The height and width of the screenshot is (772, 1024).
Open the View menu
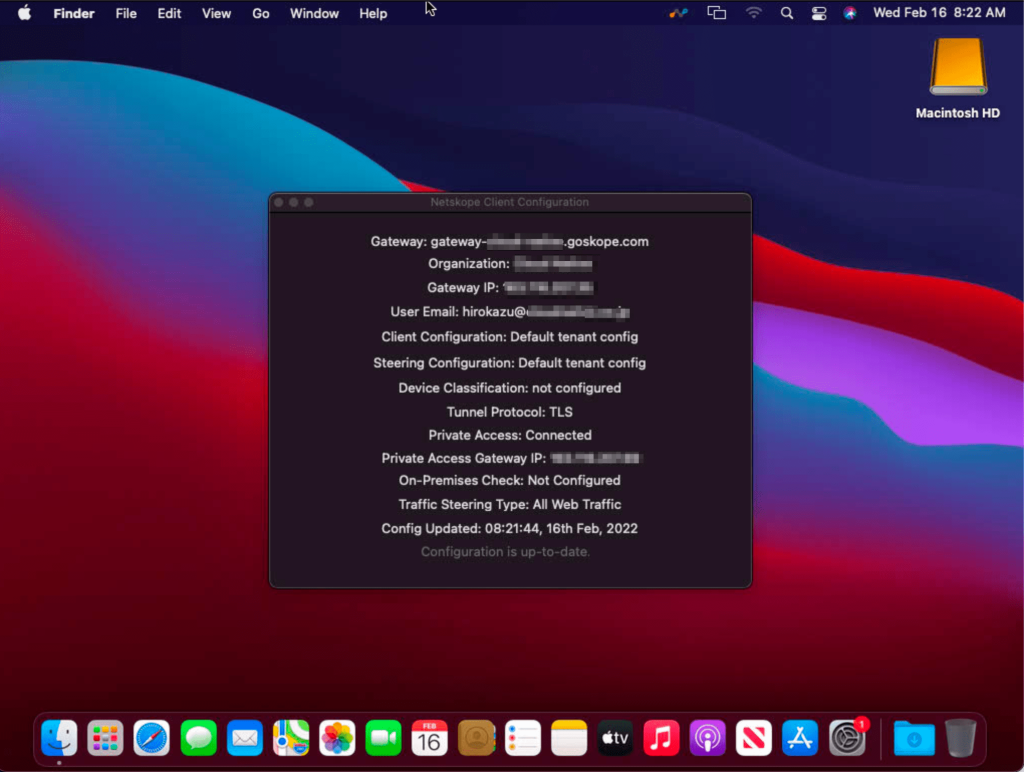[216, 13]
